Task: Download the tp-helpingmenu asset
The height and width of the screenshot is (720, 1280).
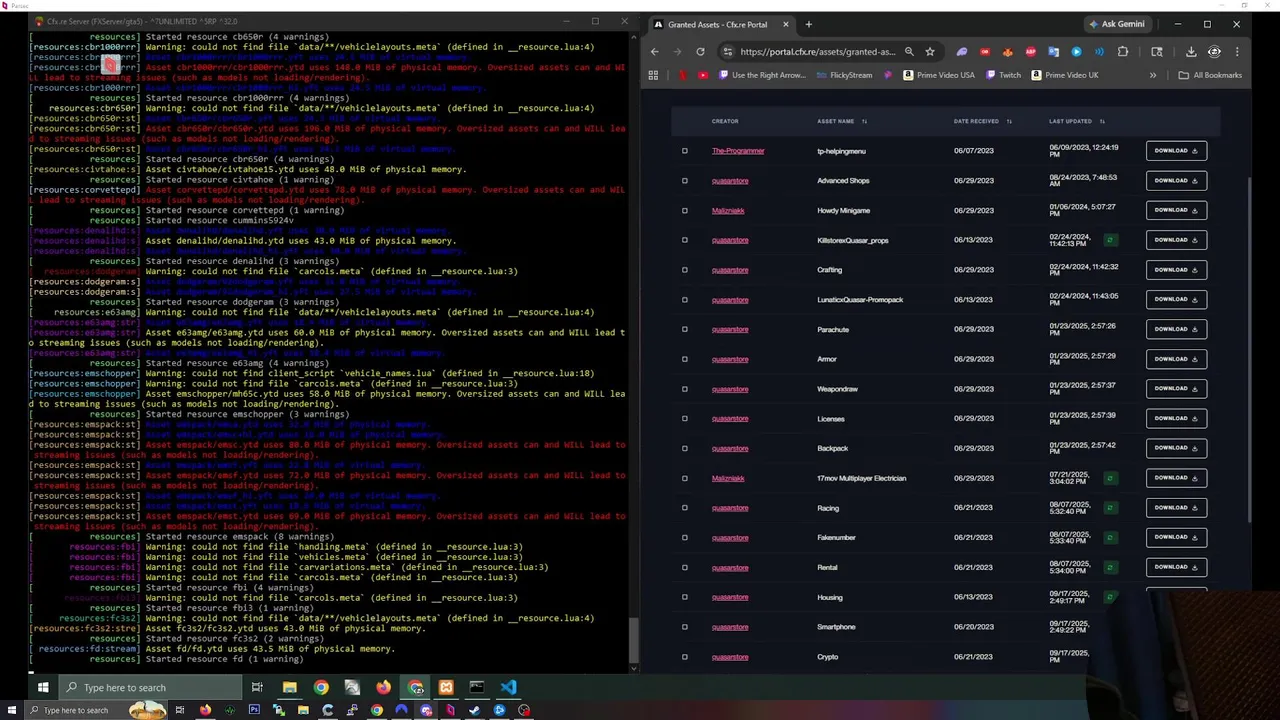Action: pyautogui.click(x=1176, y=151)
